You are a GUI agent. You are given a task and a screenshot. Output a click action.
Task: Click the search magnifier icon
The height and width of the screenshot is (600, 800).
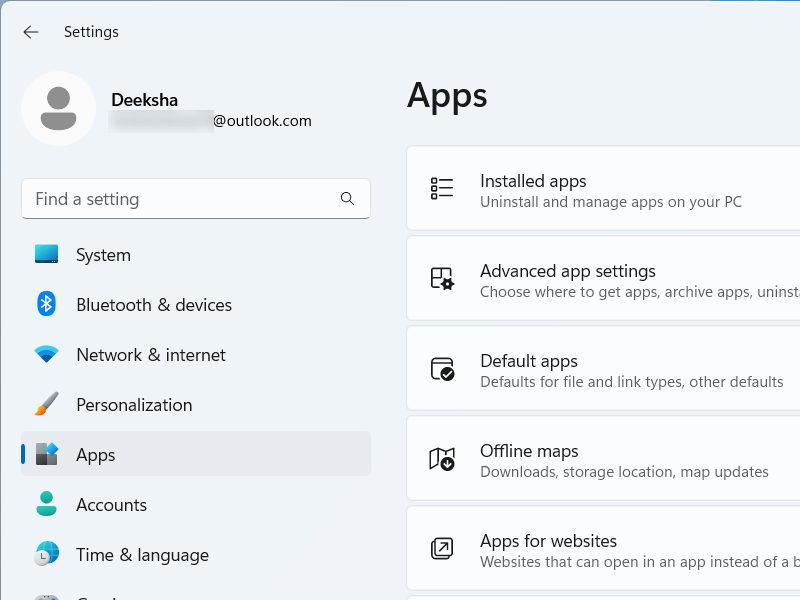[347, 199]
